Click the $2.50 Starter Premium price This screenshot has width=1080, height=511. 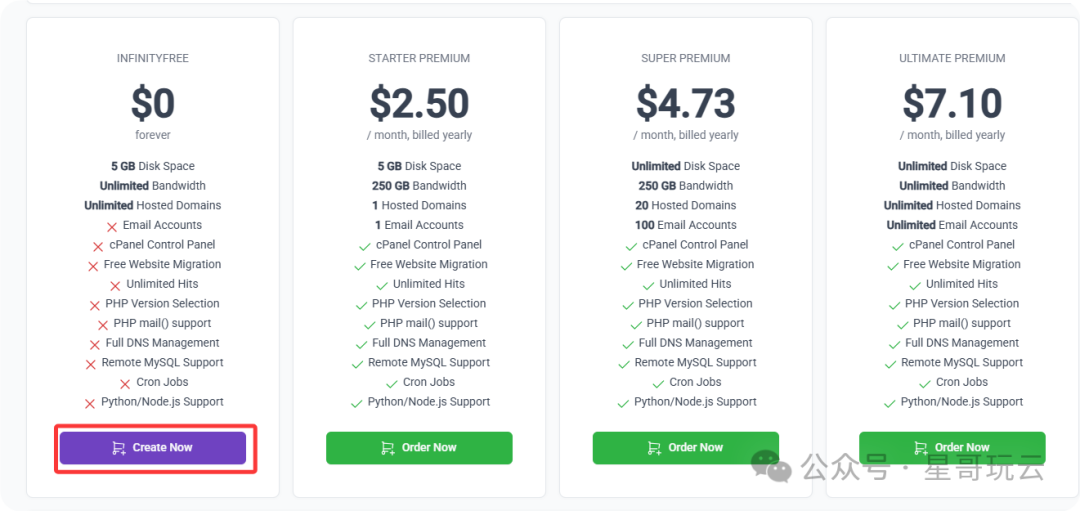point(419,103)
